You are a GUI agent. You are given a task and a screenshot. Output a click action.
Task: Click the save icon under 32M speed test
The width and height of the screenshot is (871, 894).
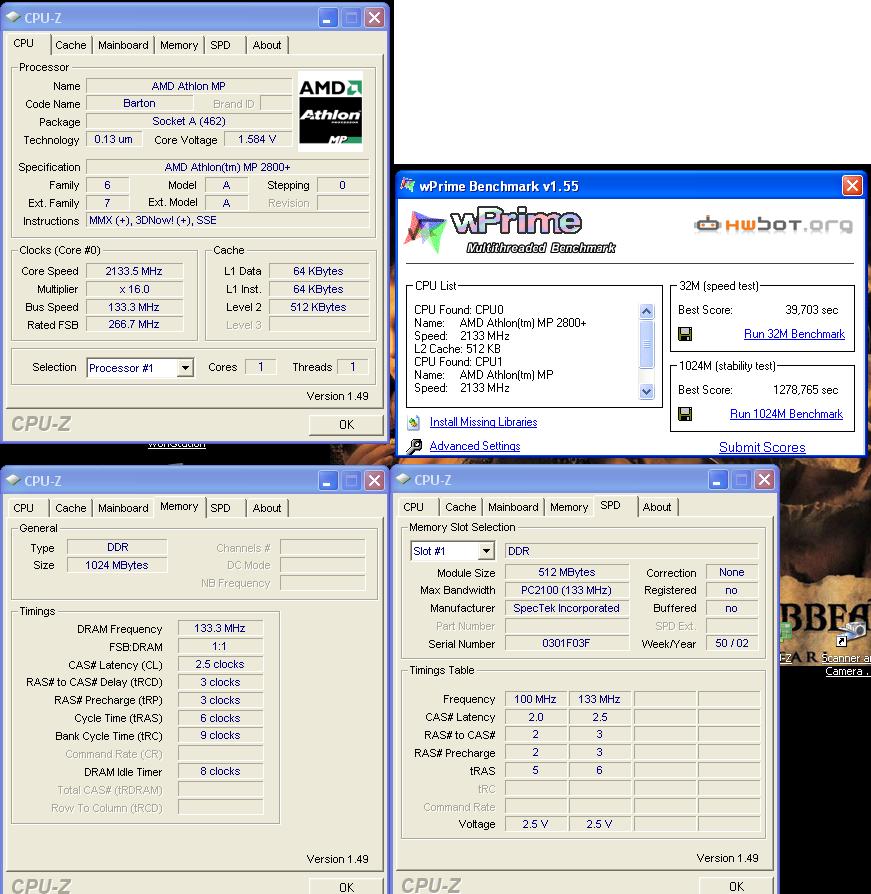tap(685, 334)
